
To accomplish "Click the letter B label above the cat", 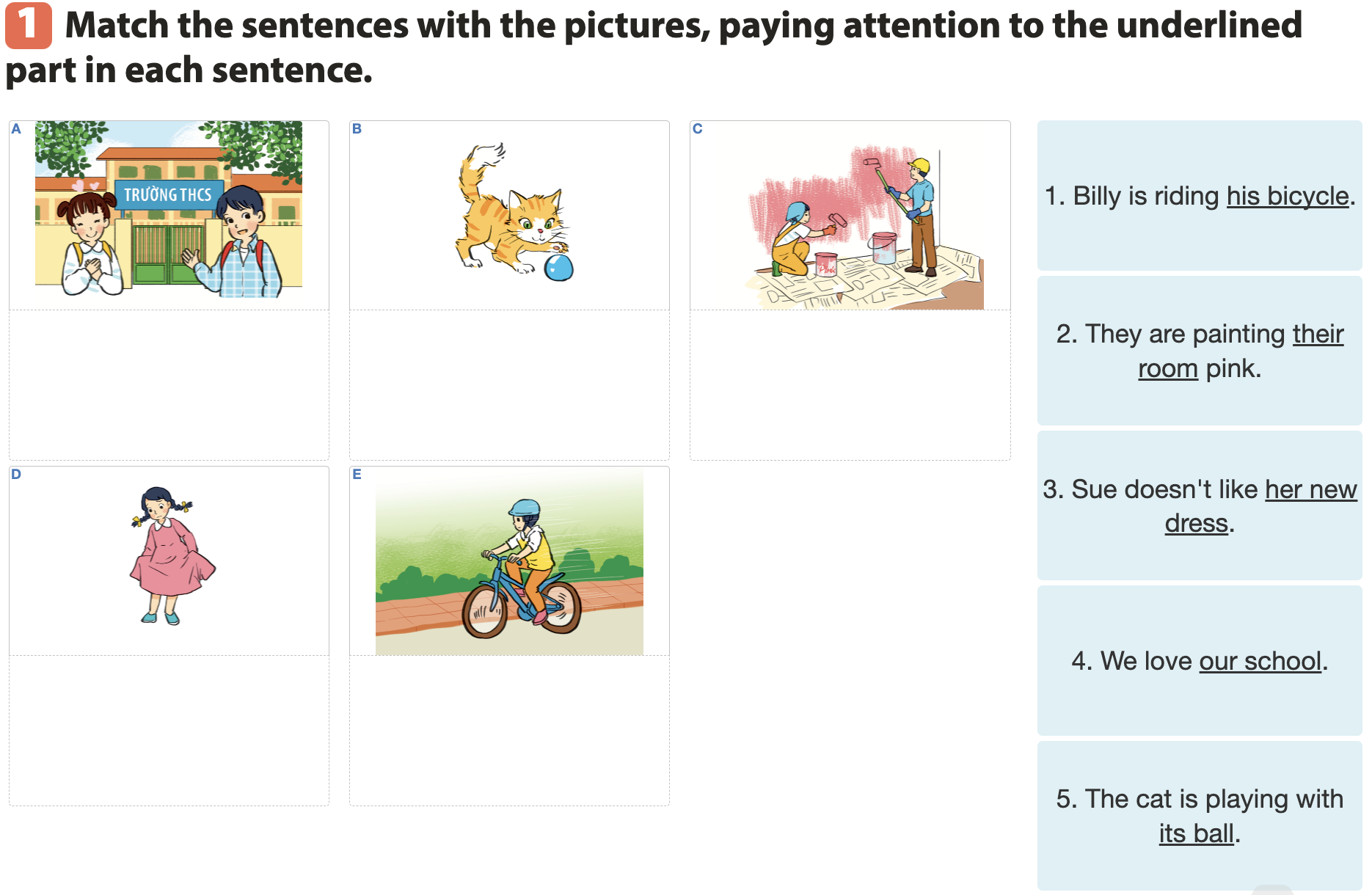I will [x=357, y=129].
